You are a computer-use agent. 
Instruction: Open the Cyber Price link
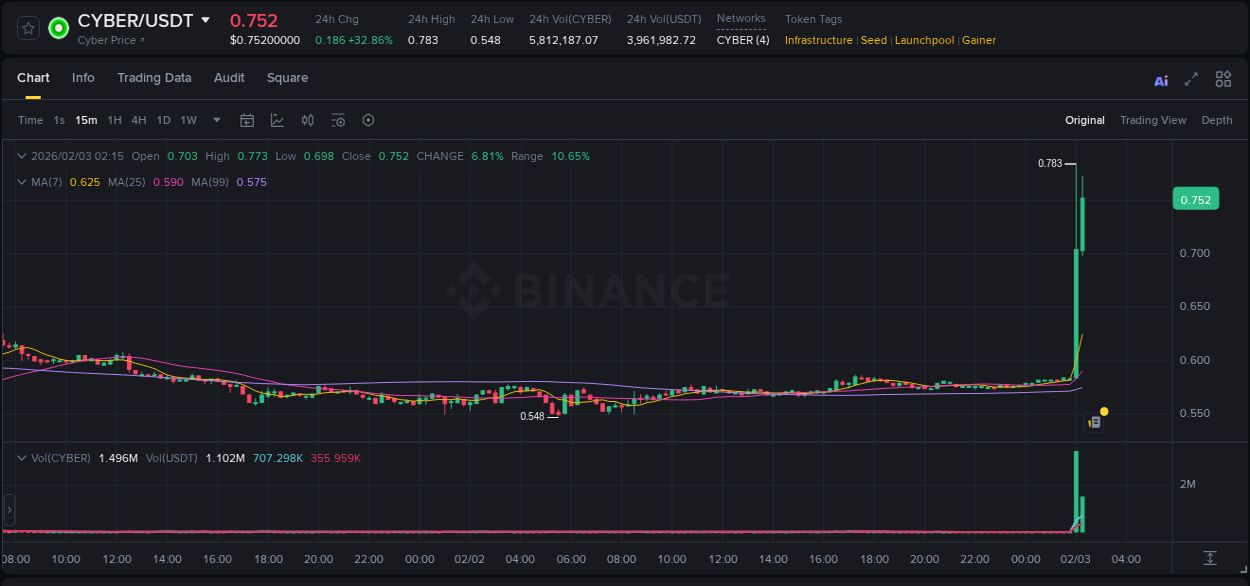pos(112,40)
